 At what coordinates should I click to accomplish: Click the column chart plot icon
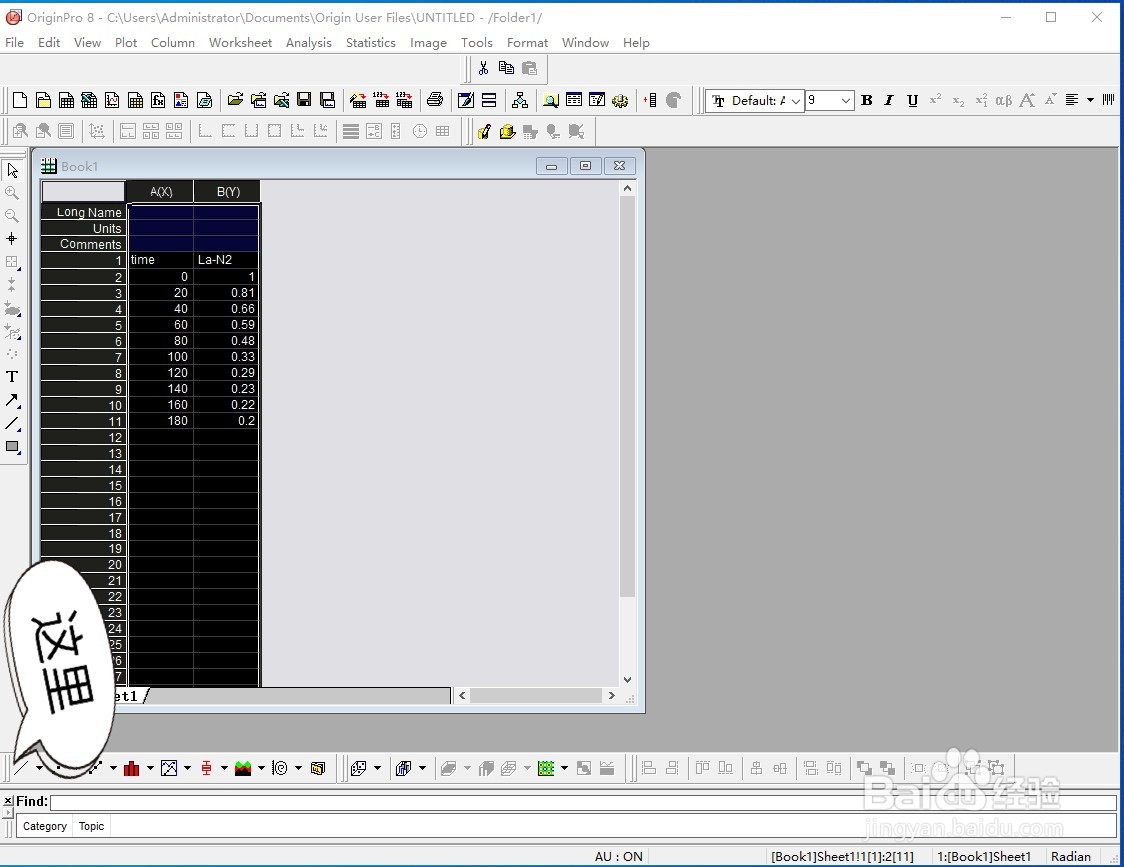pos(132,768)
